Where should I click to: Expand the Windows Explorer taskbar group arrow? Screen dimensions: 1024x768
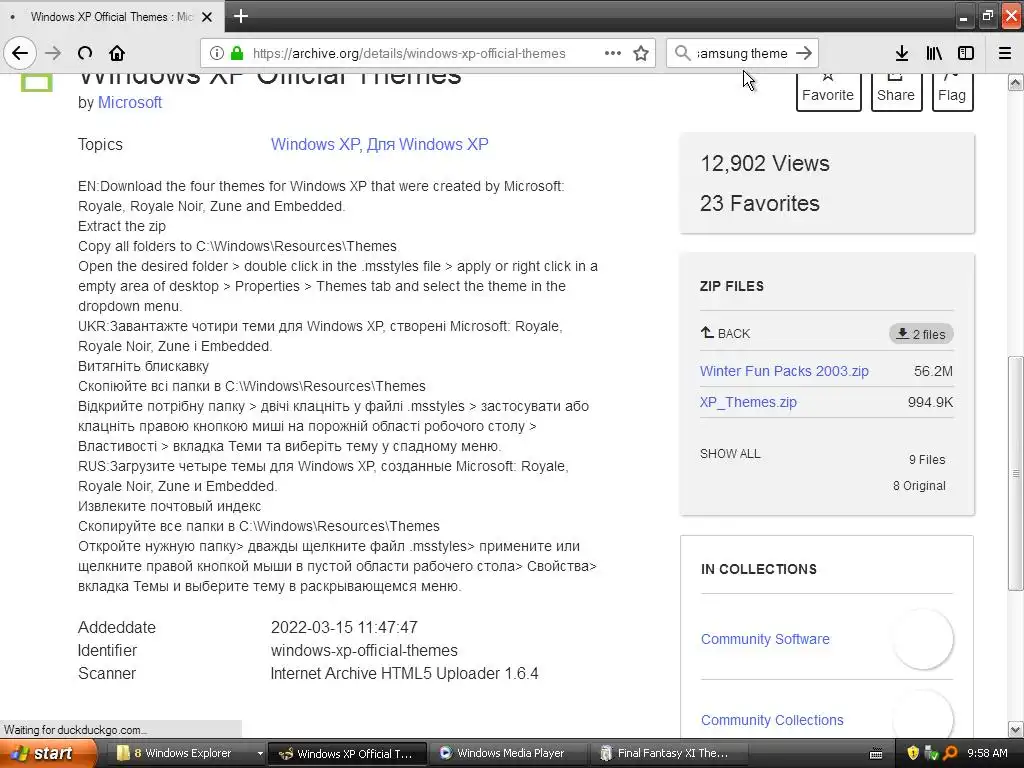260,754
